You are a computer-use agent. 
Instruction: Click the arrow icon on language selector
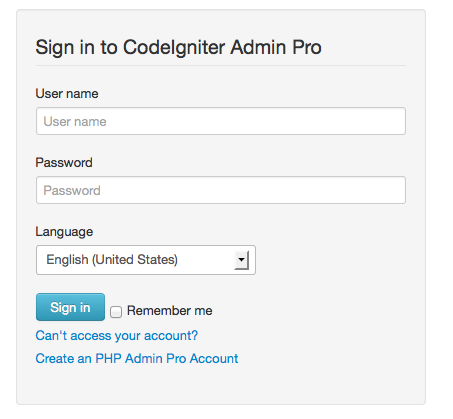[x=242, y=260]
